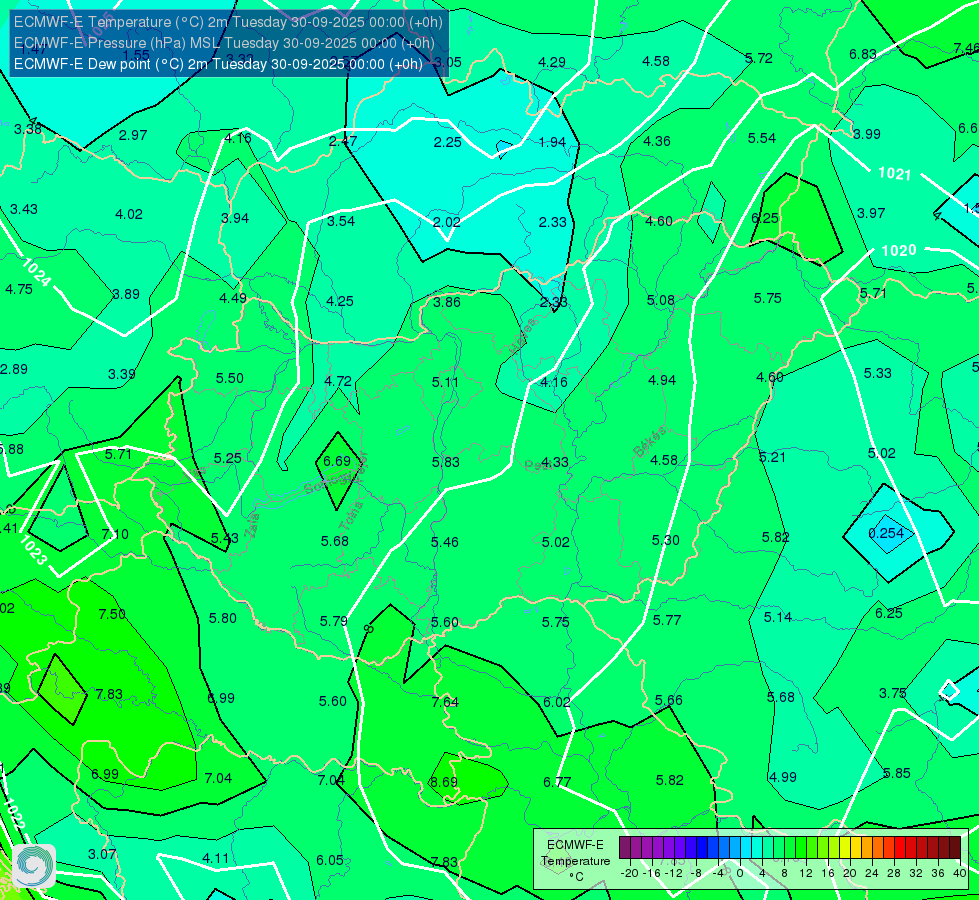Click the 5.46 temperature value
The height and width of the screenshot is (900, 979).
(x=445, y=542)
